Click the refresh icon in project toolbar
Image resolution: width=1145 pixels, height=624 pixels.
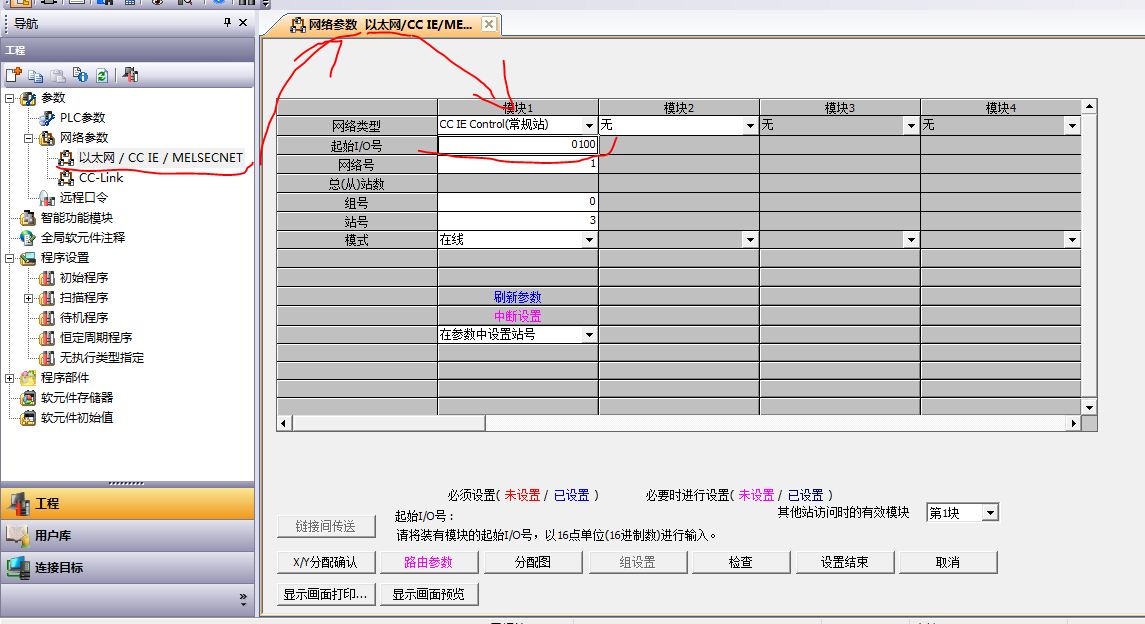[101, 75]
